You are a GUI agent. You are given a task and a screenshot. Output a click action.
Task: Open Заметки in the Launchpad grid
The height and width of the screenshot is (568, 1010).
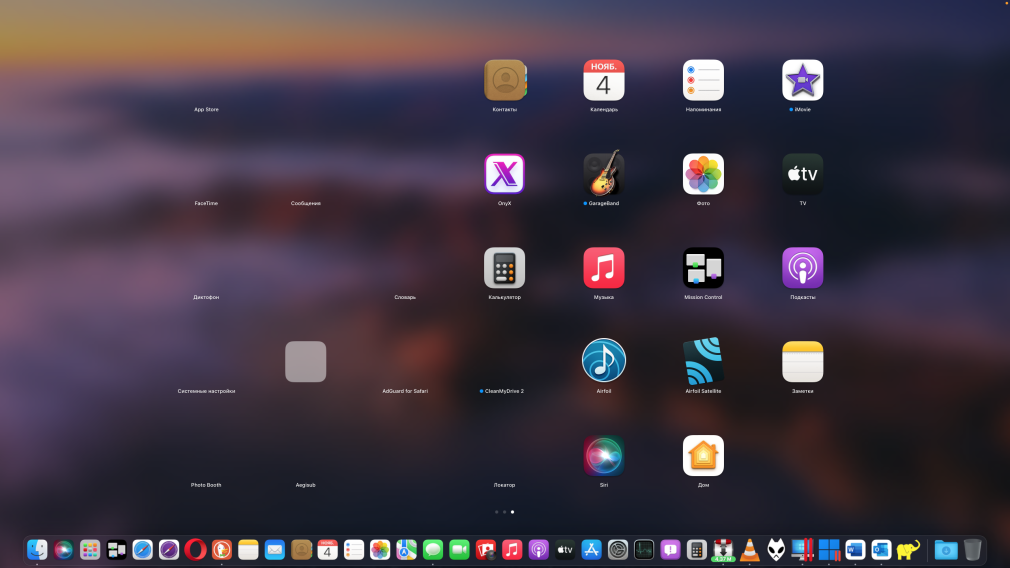tap(802, 361)
